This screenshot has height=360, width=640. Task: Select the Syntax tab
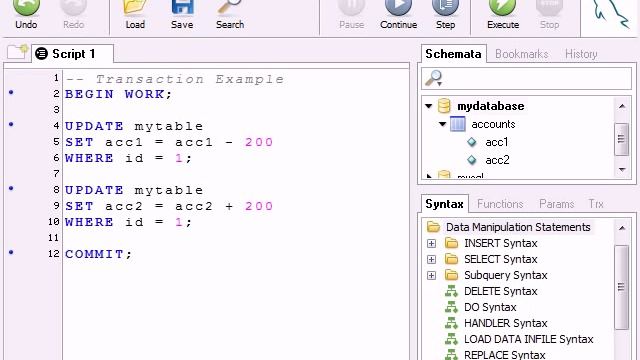point(444,204)
